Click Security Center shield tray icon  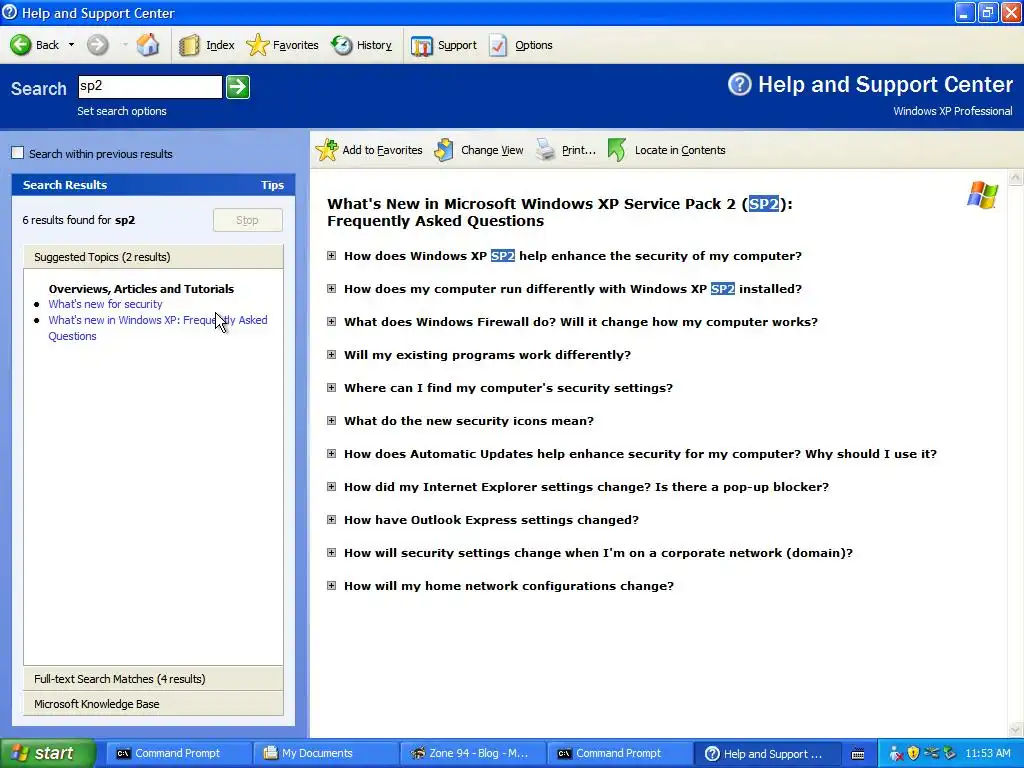(x=913, y=753)
